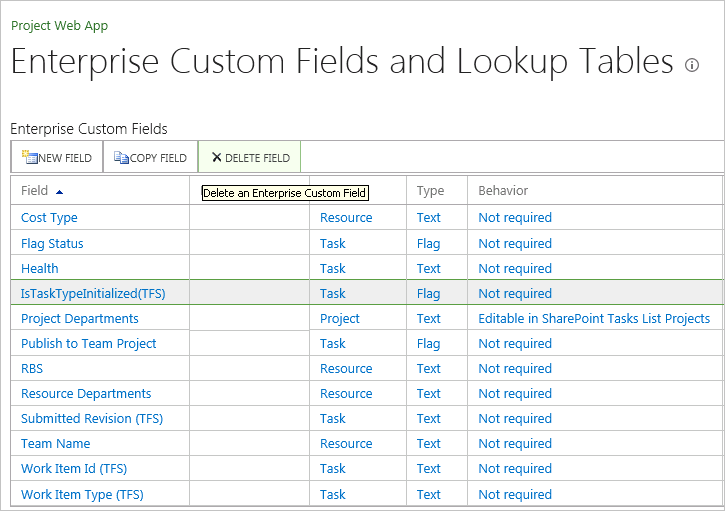The height and width of the screenshot is (511, 725).
Task: Click the New Field icon
Action: click(x=29, y=157)
